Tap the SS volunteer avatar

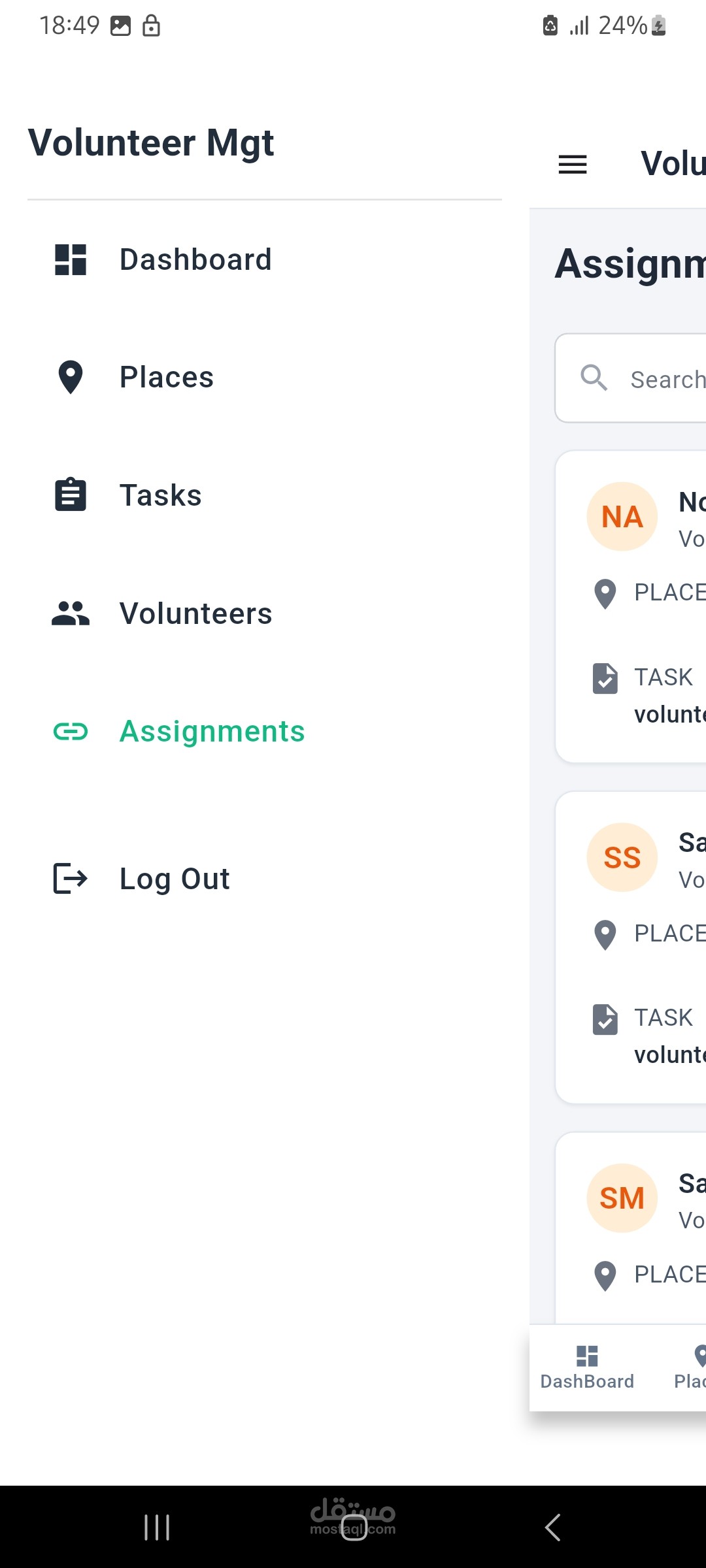tap(622, 857)
